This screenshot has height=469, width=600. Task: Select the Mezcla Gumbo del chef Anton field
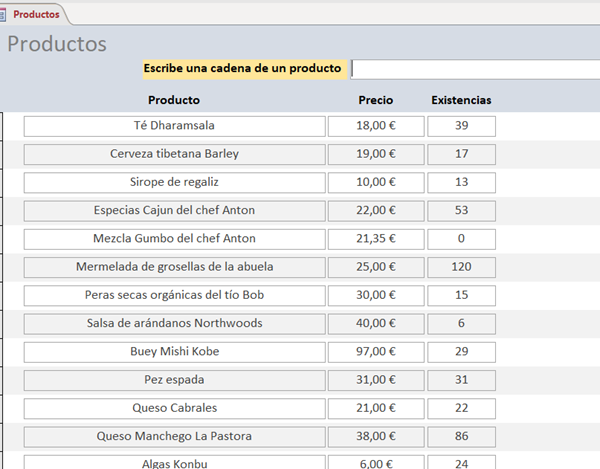tap(174, 239)
